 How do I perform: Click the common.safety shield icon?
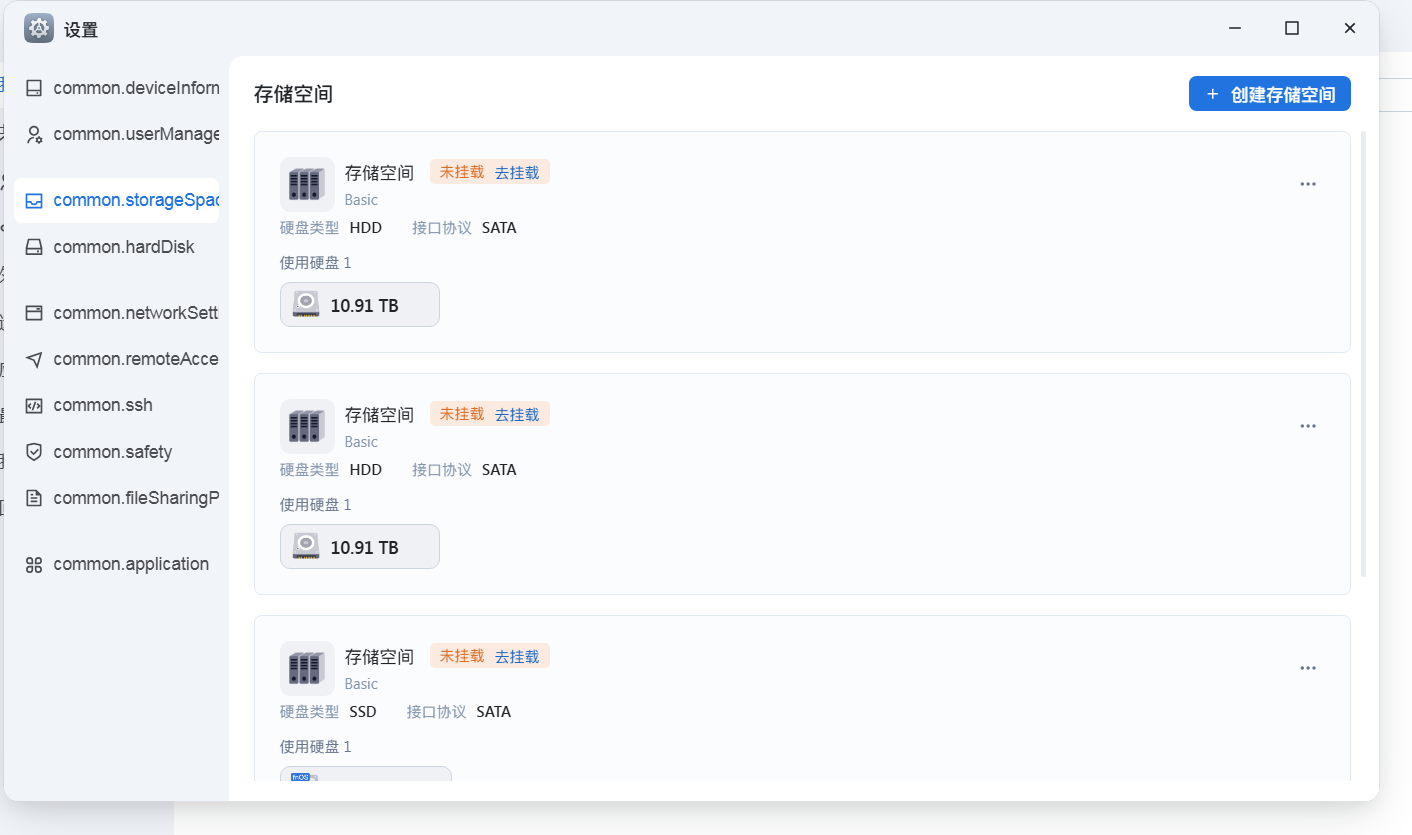point(34,452)
